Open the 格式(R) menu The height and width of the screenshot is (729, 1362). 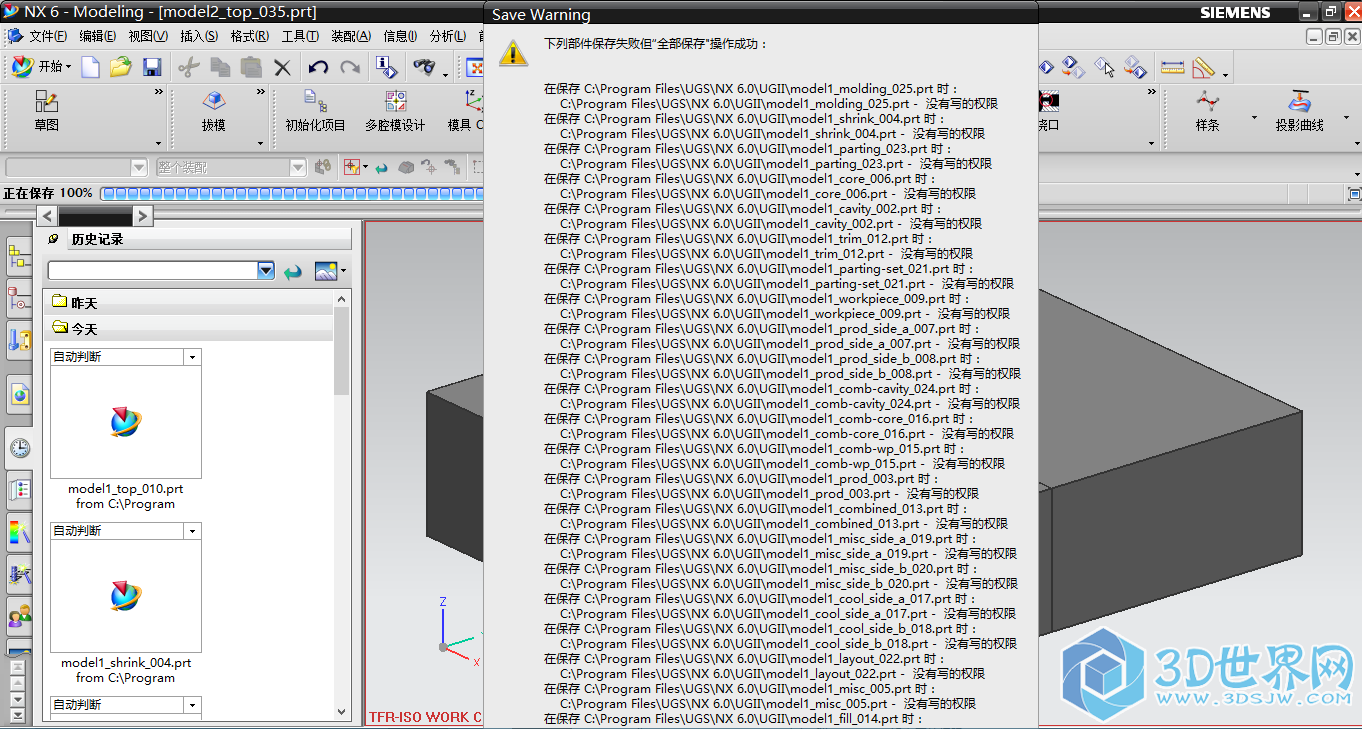click(249, 36)
